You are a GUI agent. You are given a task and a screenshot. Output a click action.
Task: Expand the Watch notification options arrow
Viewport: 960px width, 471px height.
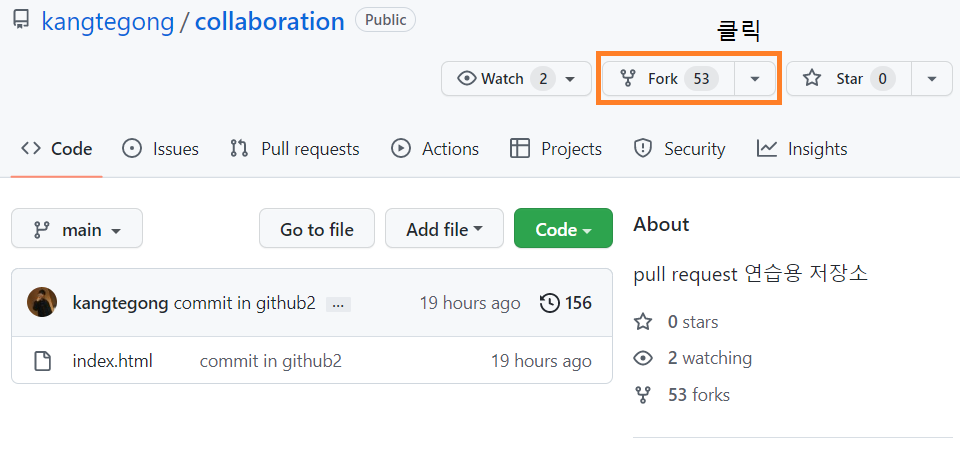[x=570, y=79]
